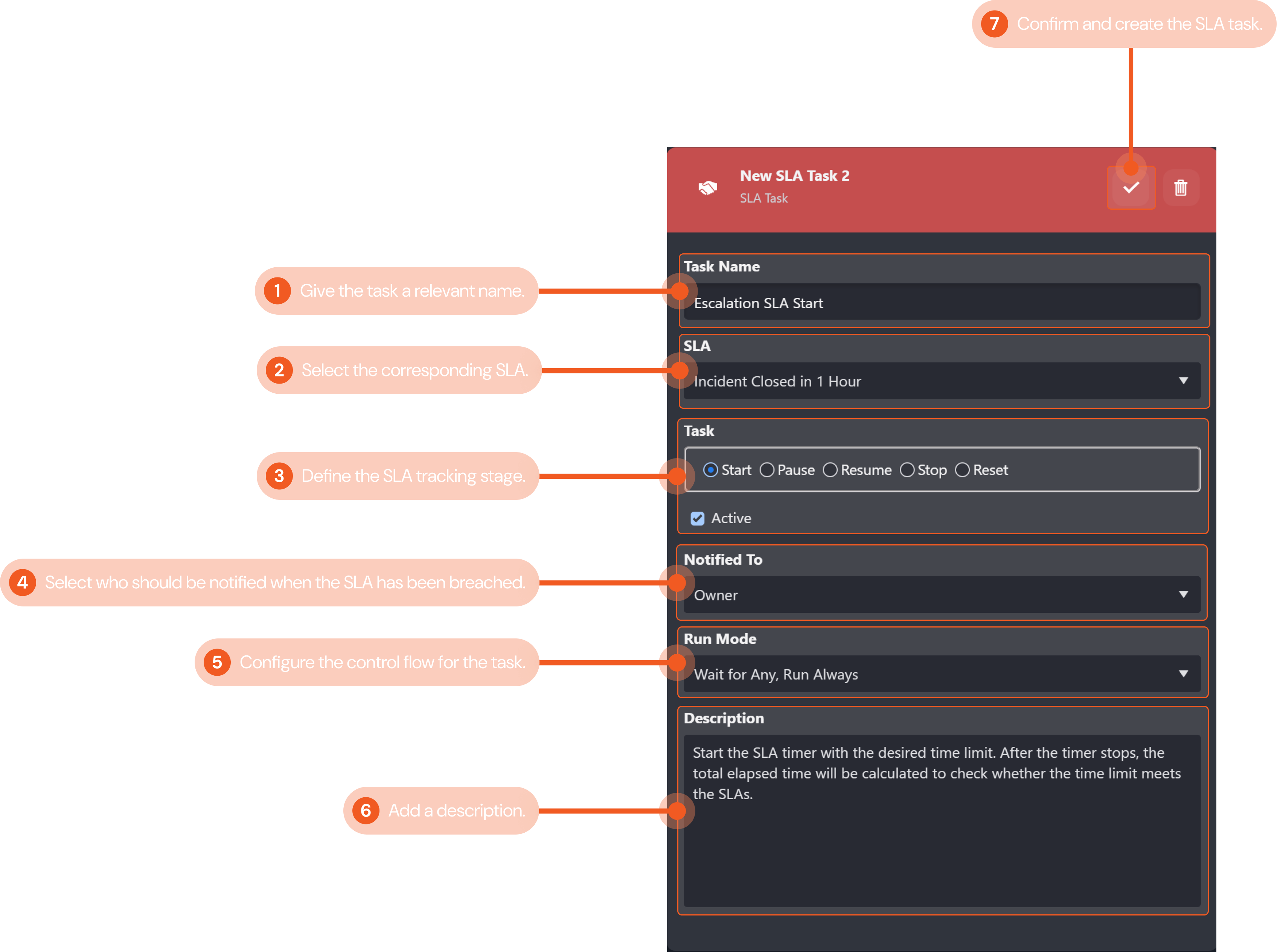This screenshot has width=1277, height=952.
Task: Expand the Notified To dropdown
Action: coord(942,595)
